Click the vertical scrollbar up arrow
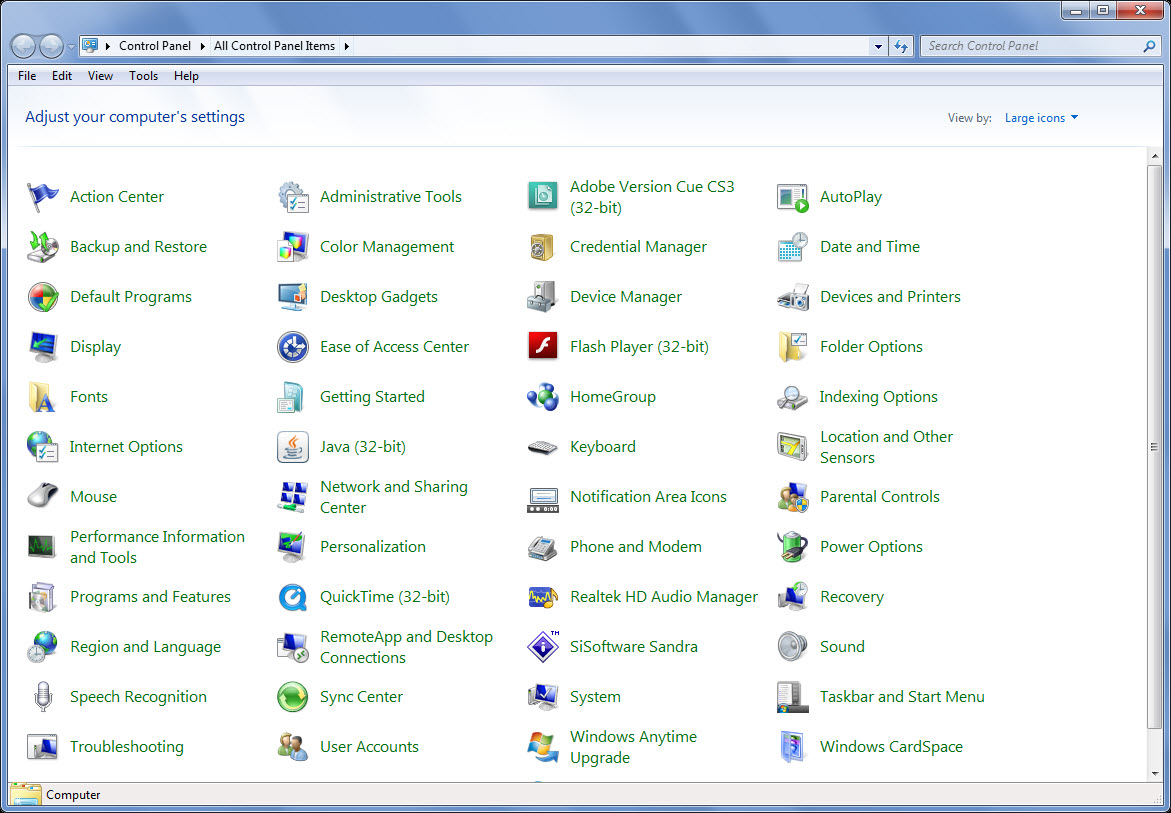 click(1155, 156)
